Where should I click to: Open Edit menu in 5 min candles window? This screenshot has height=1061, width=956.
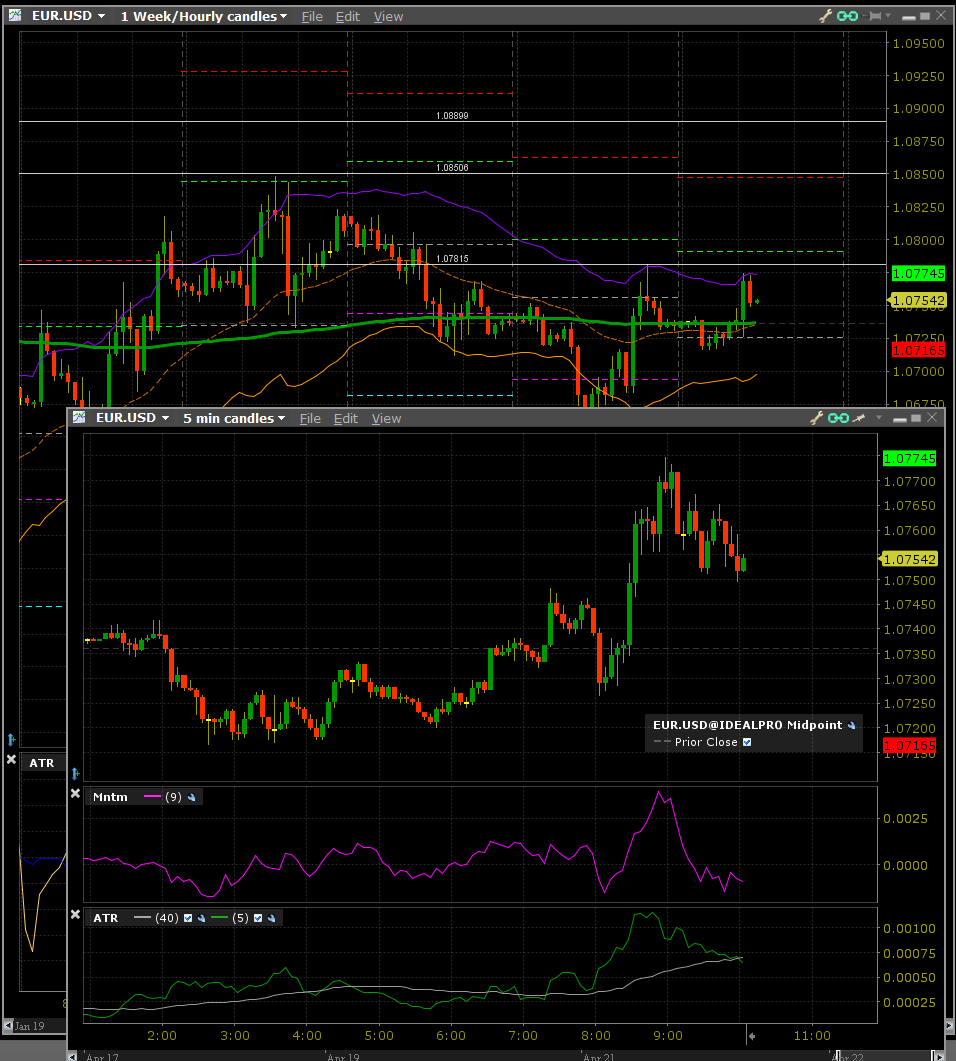[346, 419]
